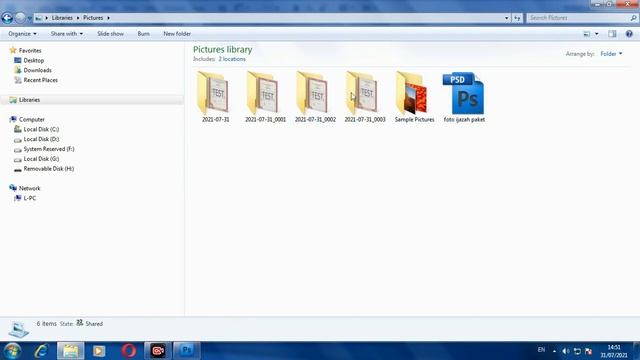The width and height of the screenshot is (640, 360).
Task: Open the Share with menu
Action: click(67, 34)
